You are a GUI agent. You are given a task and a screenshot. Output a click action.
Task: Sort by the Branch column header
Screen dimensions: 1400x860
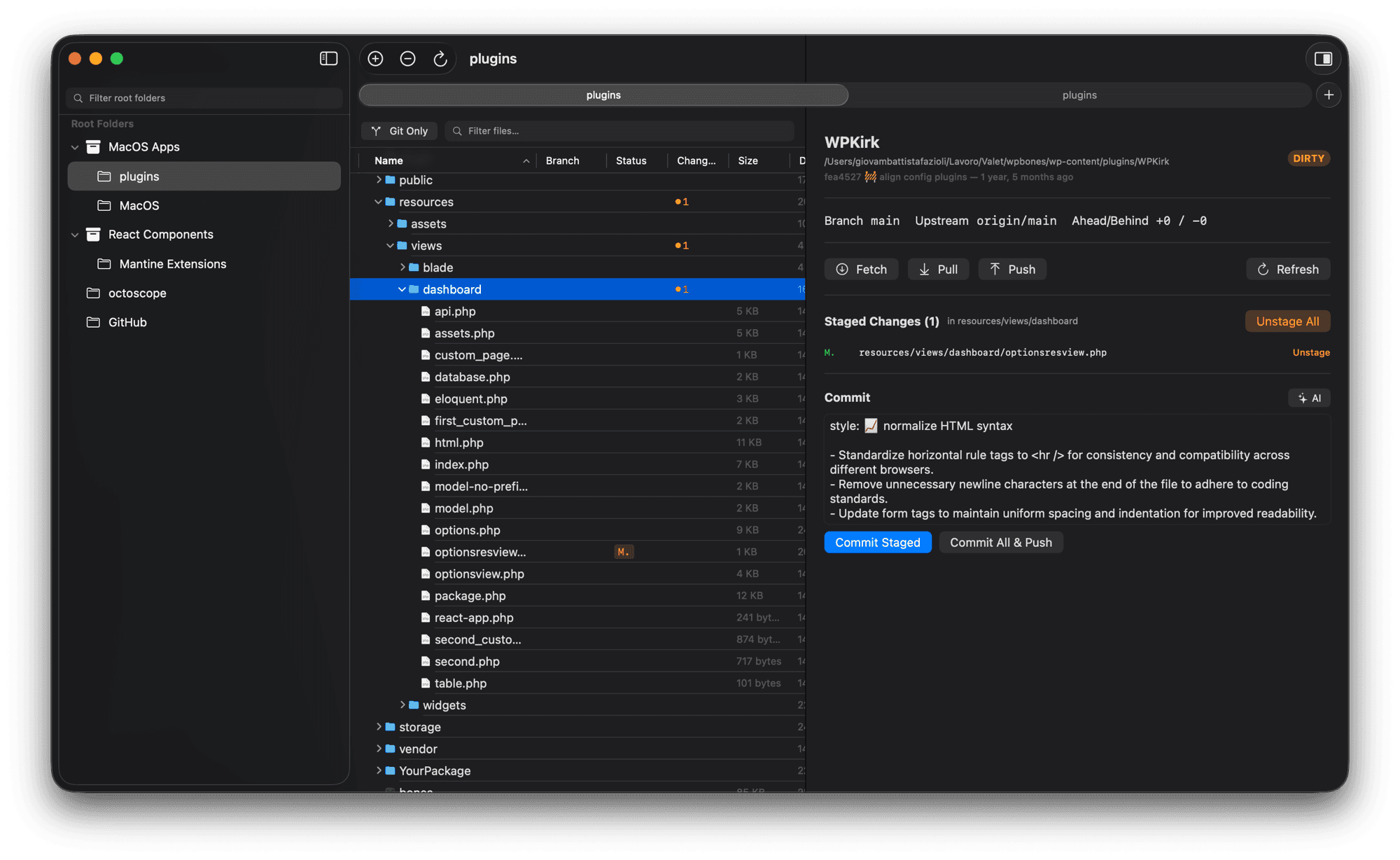point(571,160)
